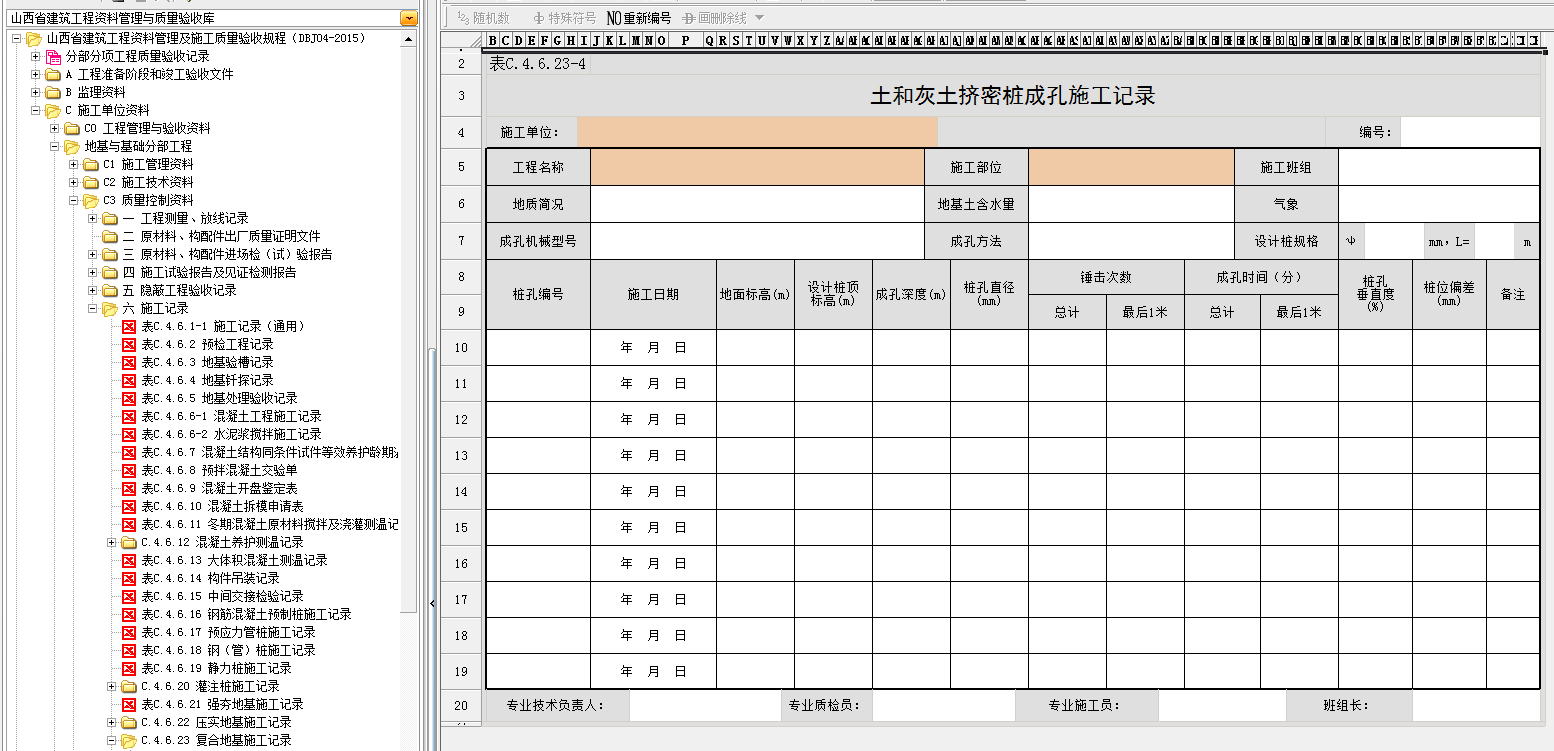Click the tree panel scroll-up arrow

(408, 39)
